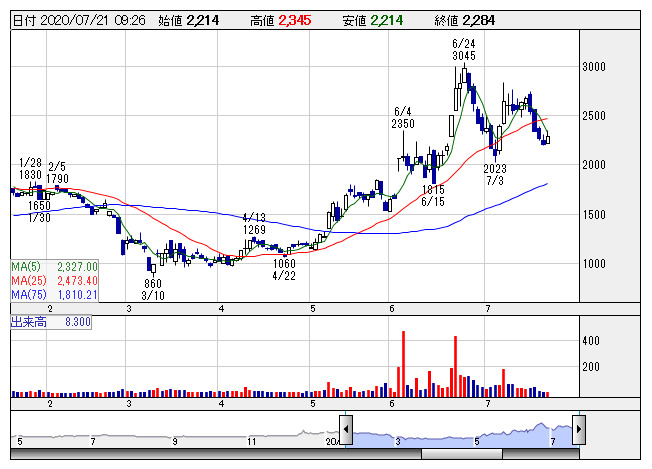
Task: Select the MA(5) legend entry
Action: click(x=54, y=266)
